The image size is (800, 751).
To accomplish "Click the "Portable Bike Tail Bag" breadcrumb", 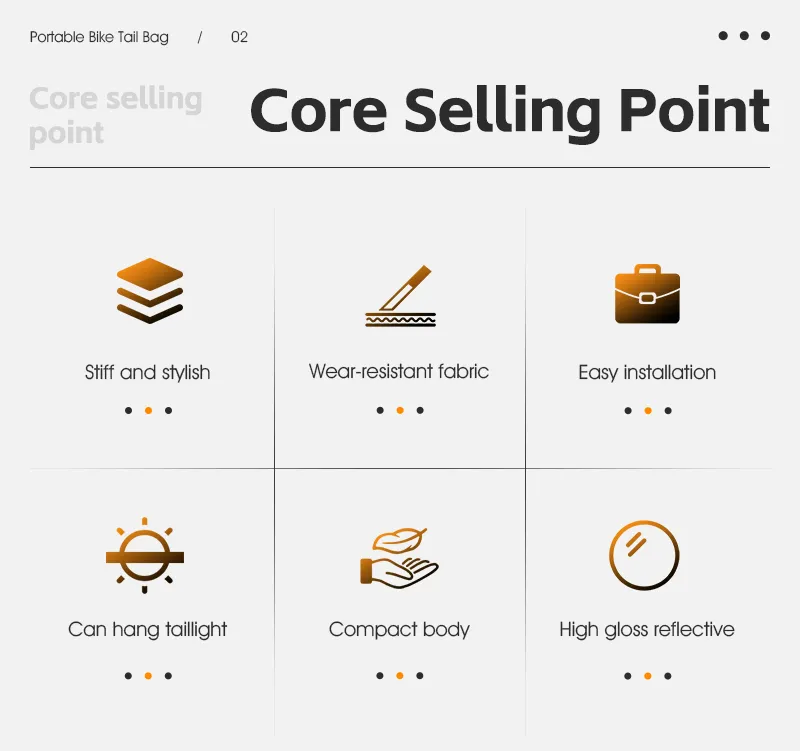I will click(99, 37).
